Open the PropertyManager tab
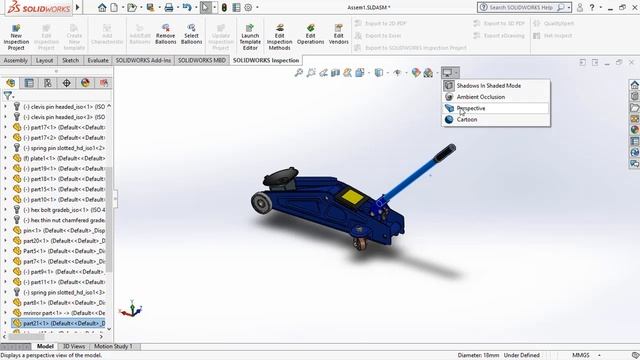 29,83
